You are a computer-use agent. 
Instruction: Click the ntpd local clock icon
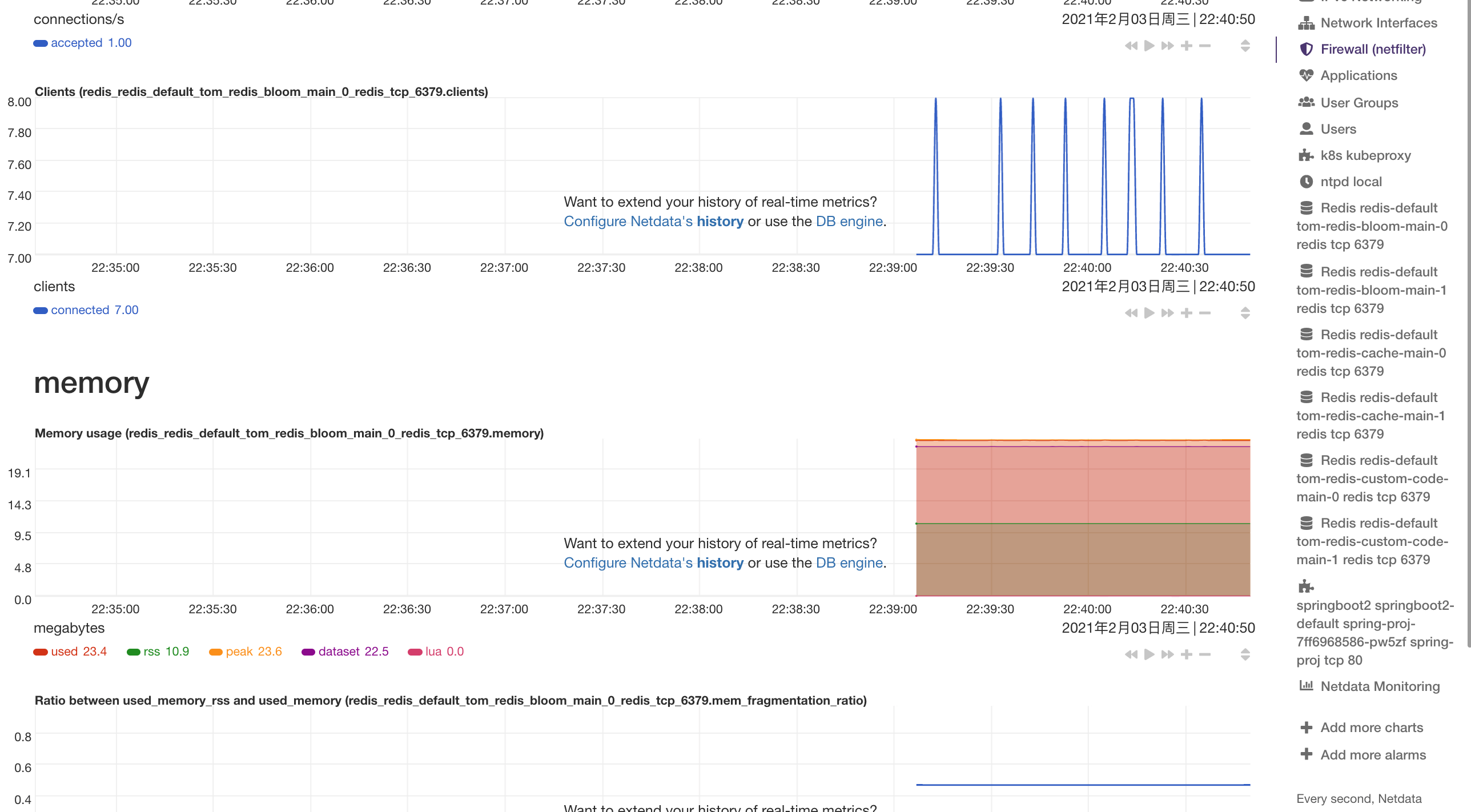tap(1308, 181)
